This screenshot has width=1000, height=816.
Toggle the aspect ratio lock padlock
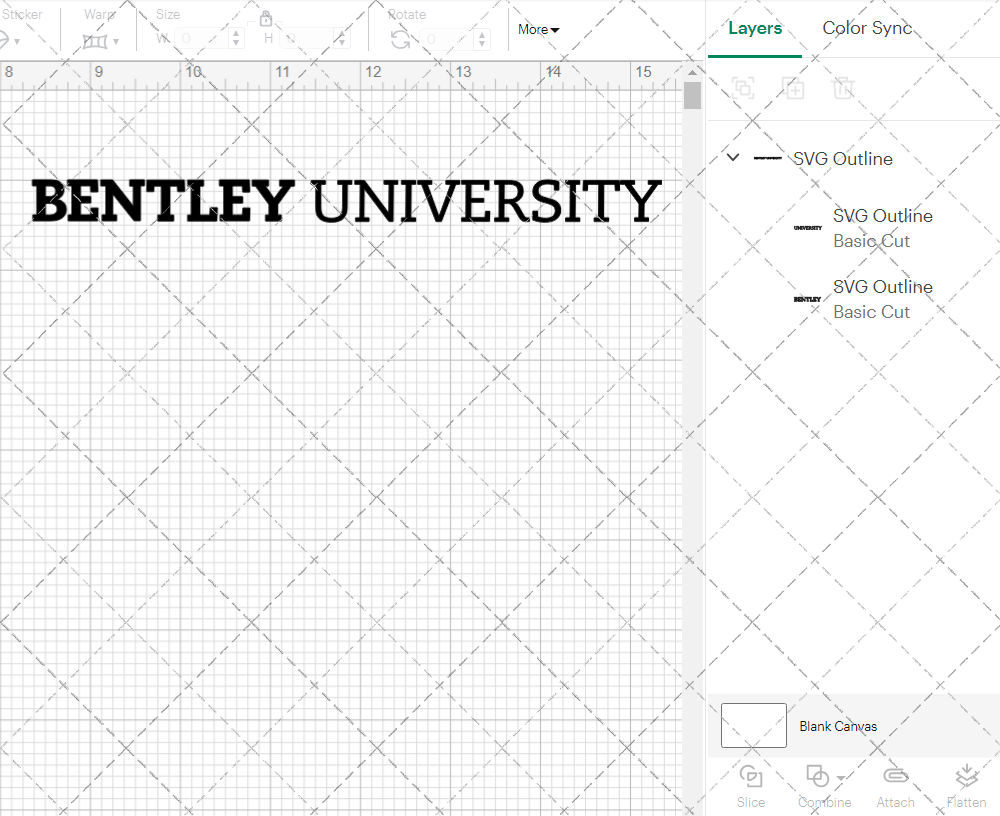tap(266, 18)
